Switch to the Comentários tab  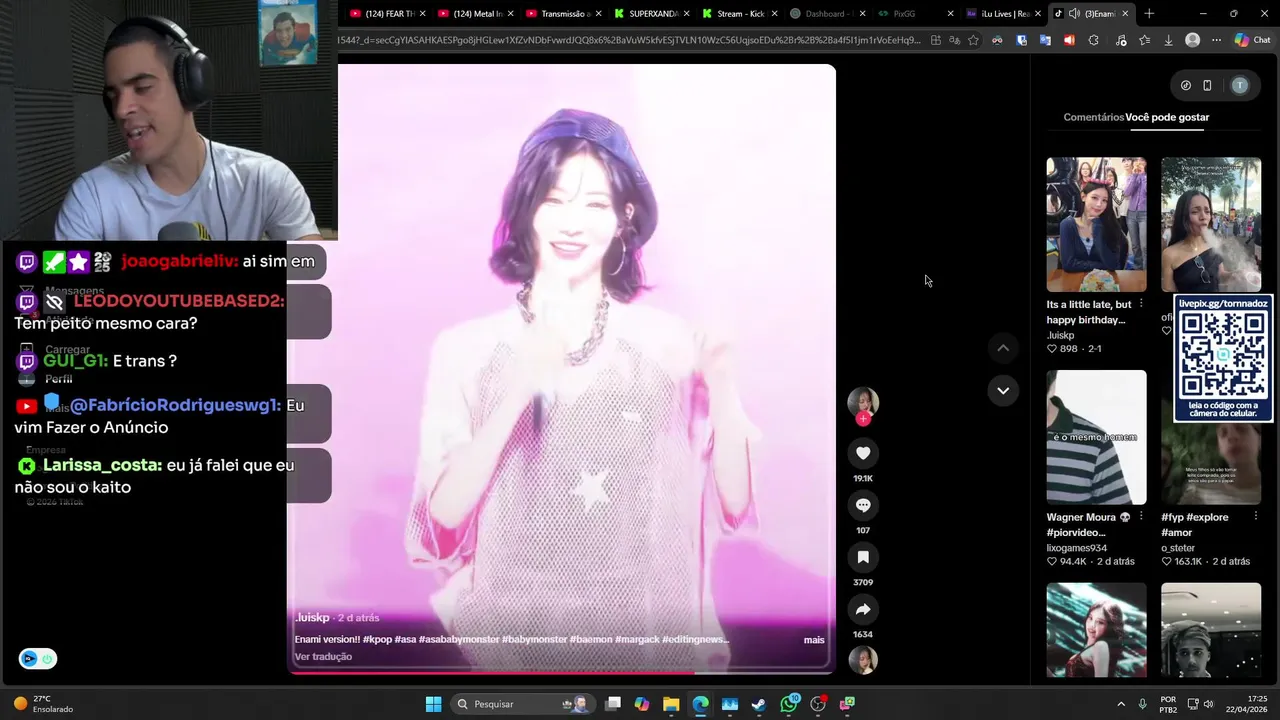[x=1093, y=117]
